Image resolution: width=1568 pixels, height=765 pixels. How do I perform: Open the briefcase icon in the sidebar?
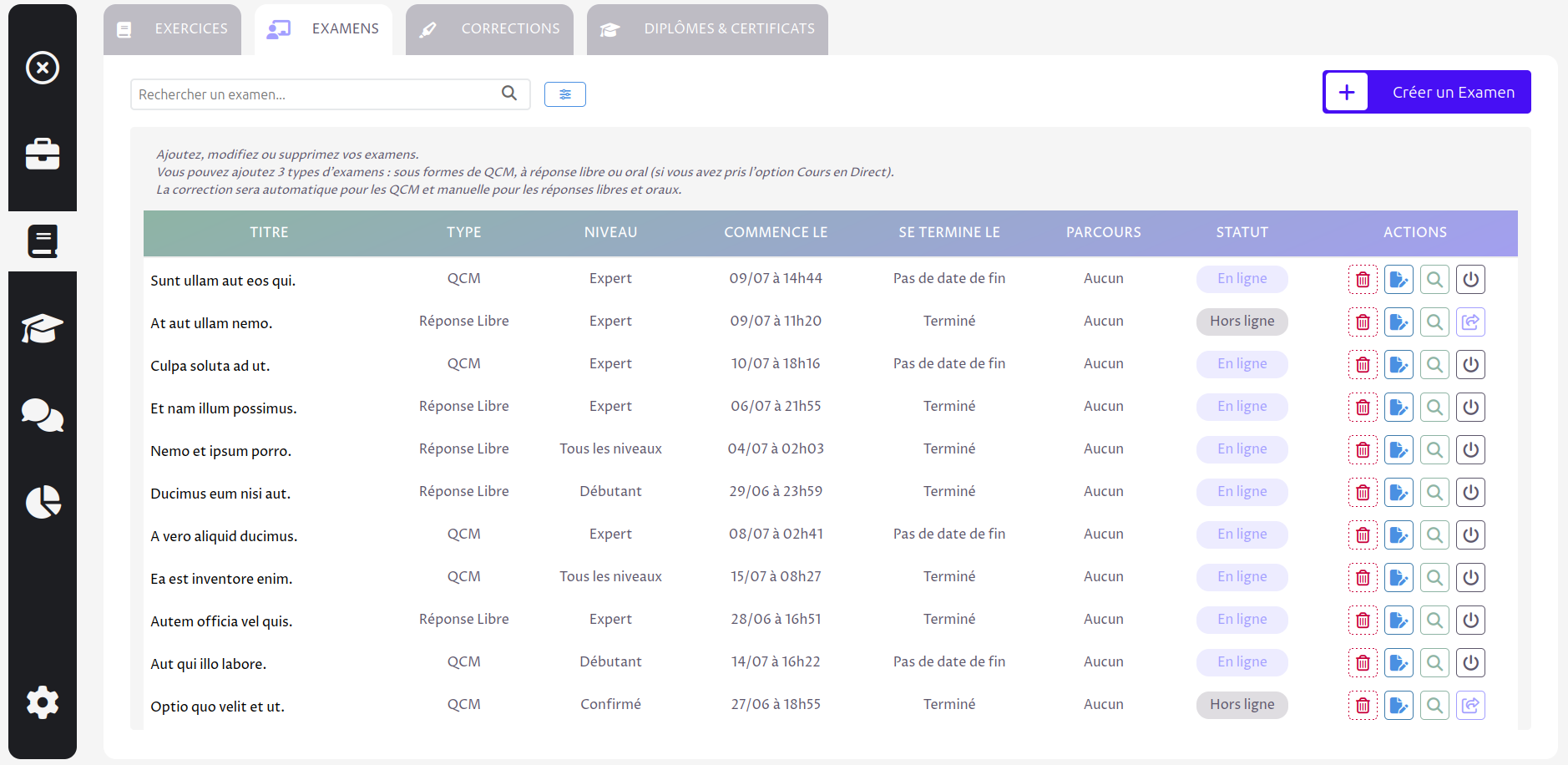pos(42,154)
